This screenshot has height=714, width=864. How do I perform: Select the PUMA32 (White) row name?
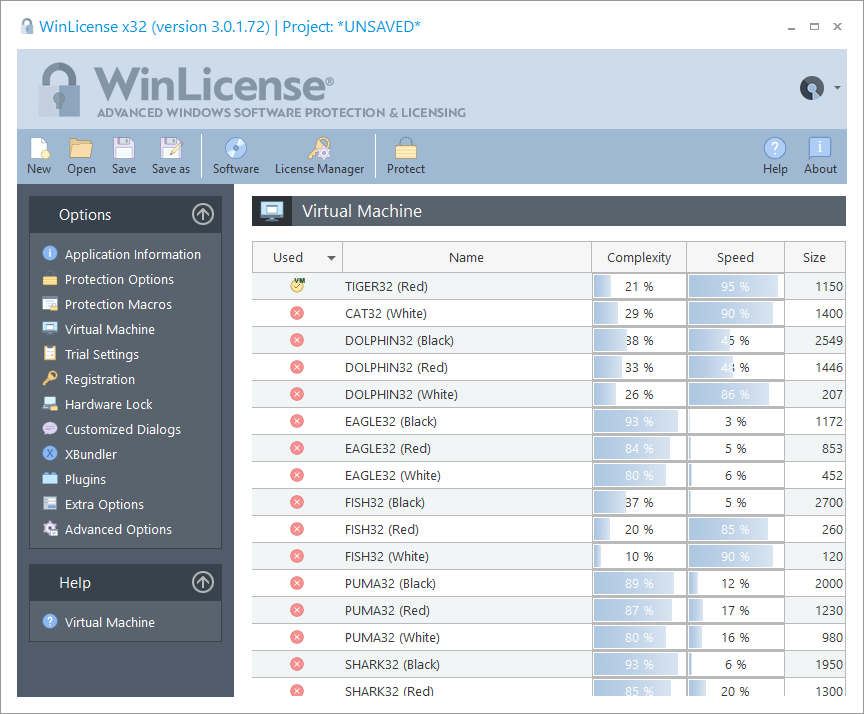[392, 637]
